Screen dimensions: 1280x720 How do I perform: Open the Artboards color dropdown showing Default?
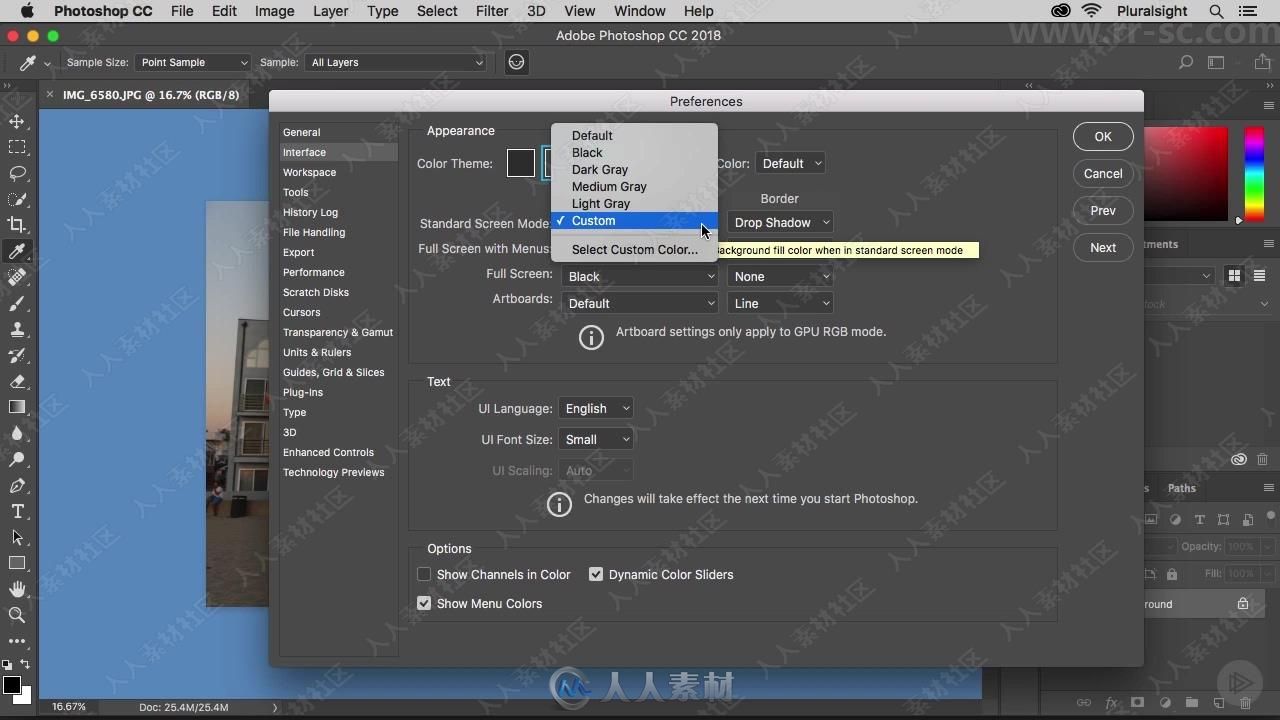[x=639, y=303]
